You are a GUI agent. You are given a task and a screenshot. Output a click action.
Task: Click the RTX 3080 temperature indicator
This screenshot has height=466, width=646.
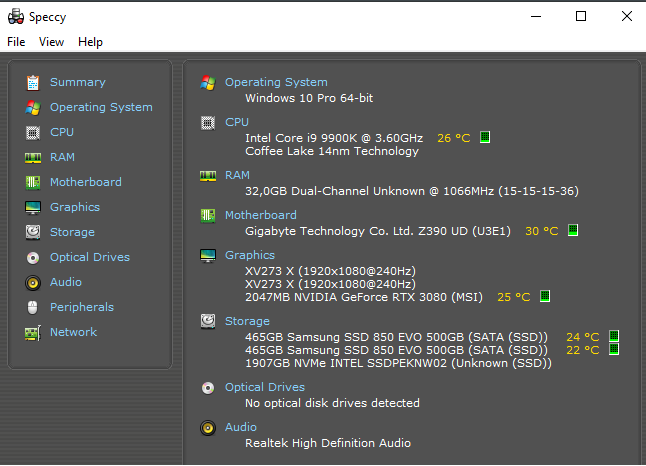click(545, 296)
